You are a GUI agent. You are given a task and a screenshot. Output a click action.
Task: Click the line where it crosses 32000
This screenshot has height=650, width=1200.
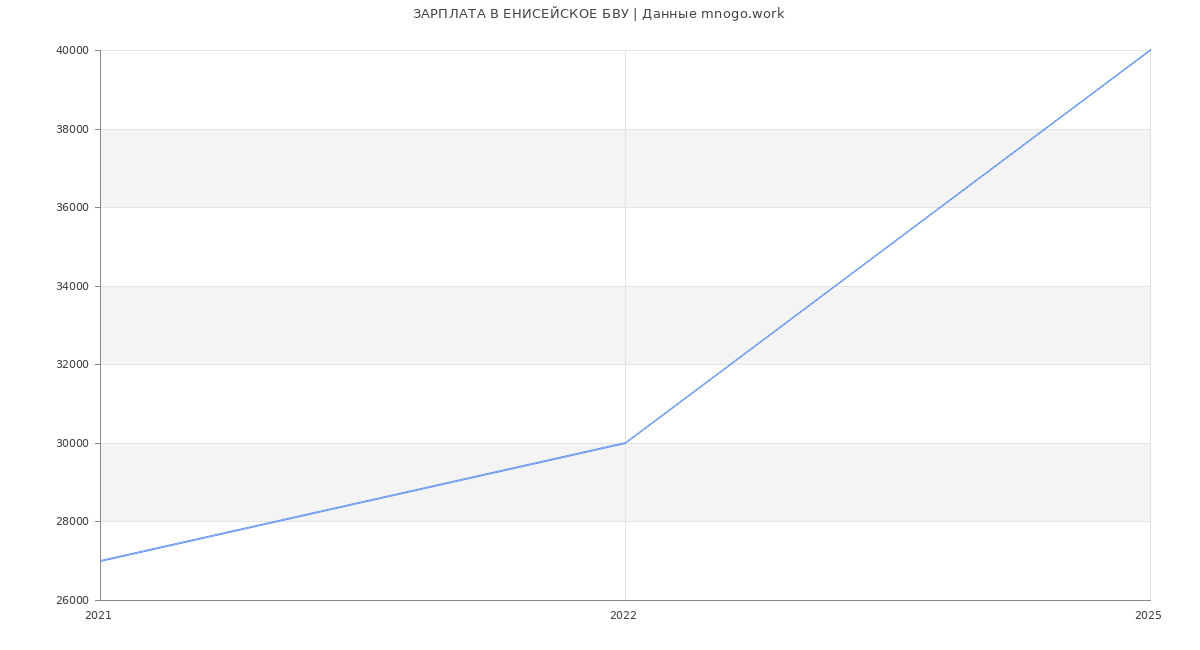click(x=730, y=364)
